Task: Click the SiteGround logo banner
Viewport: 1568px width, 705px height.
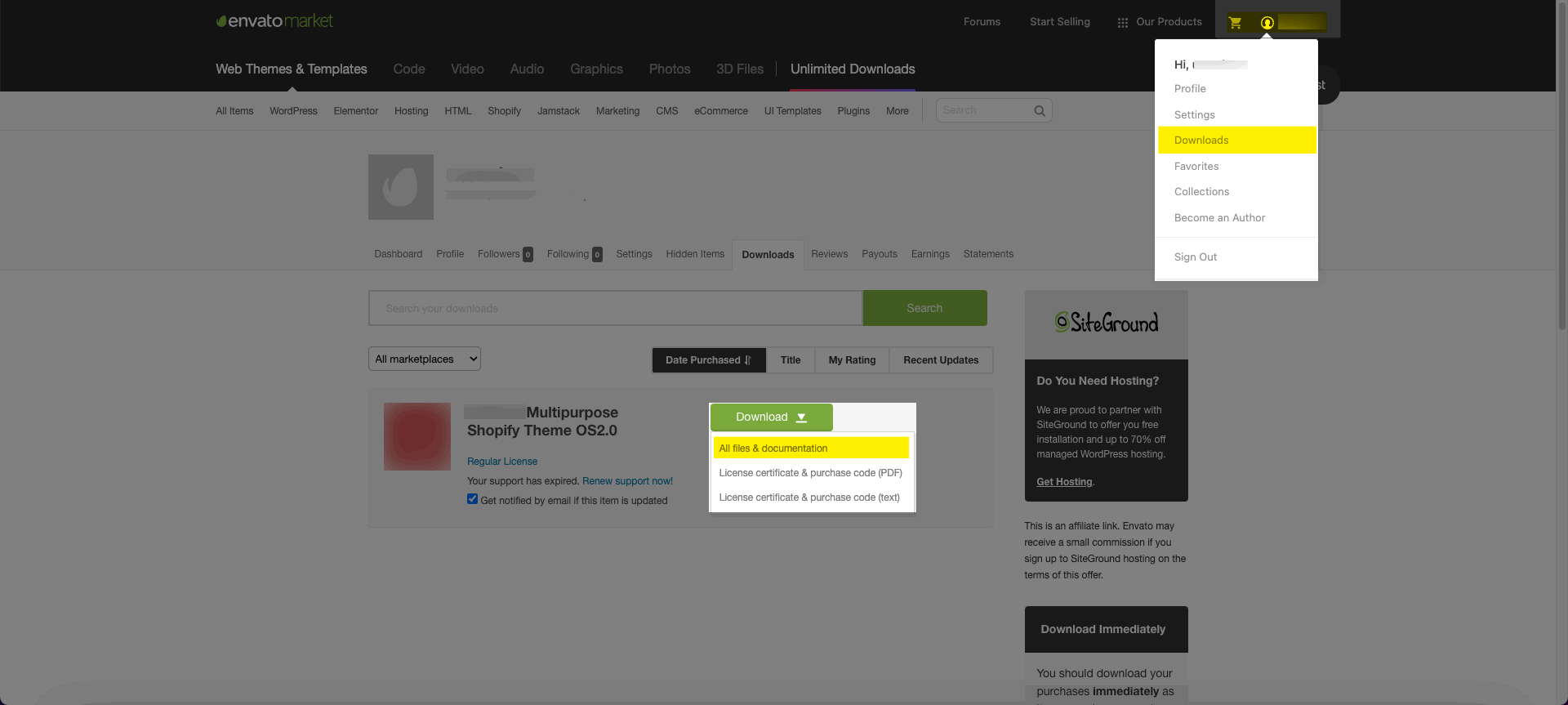Action: pos(1106,324)
